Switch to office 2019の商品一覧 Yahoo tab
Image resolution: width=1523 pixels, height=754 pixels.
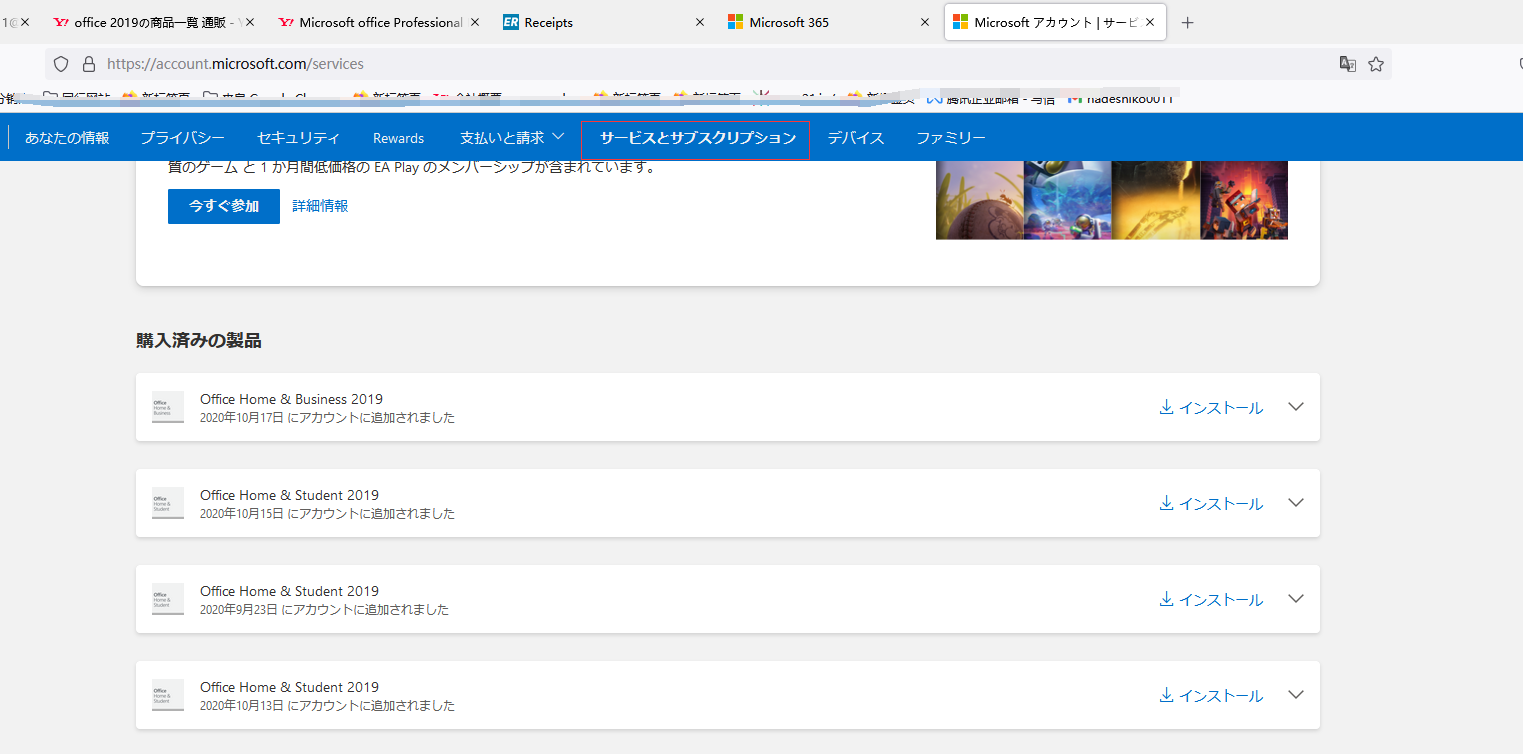click(154, 22)
